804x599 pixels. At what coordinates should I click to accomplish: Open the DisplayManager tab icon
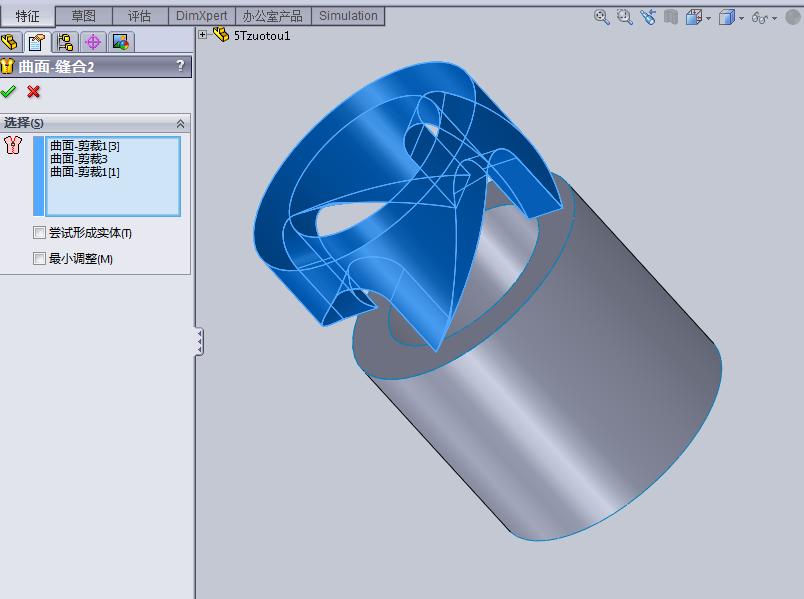coord(121,42)
